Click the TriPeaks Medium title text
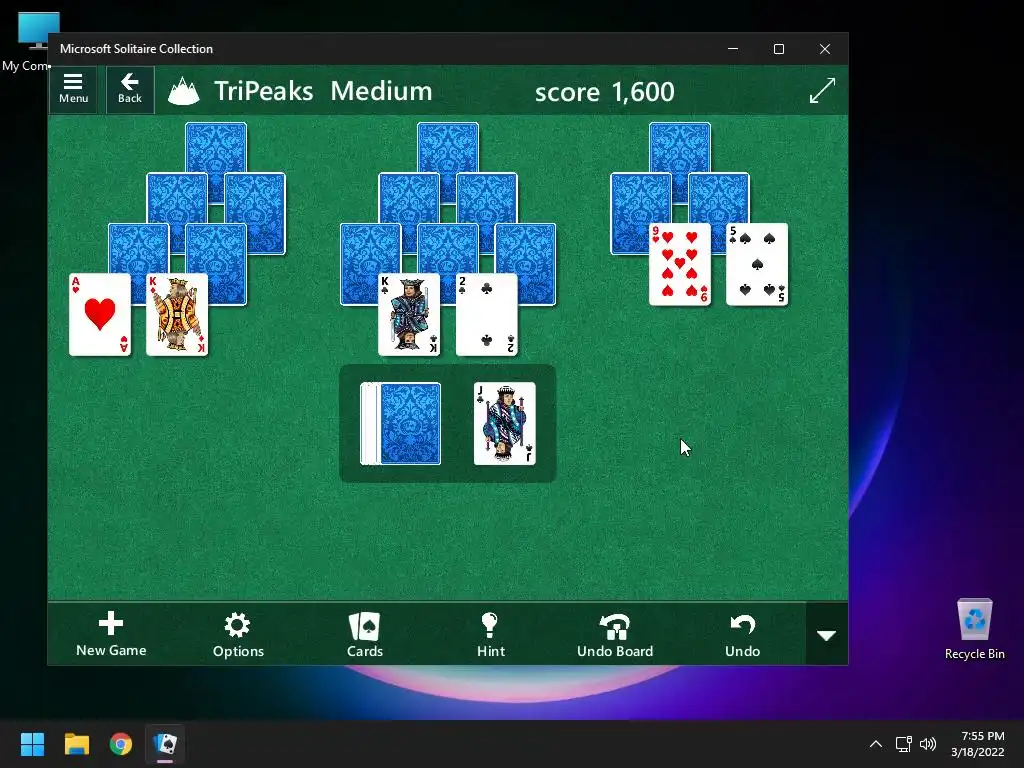 [323, 91]
